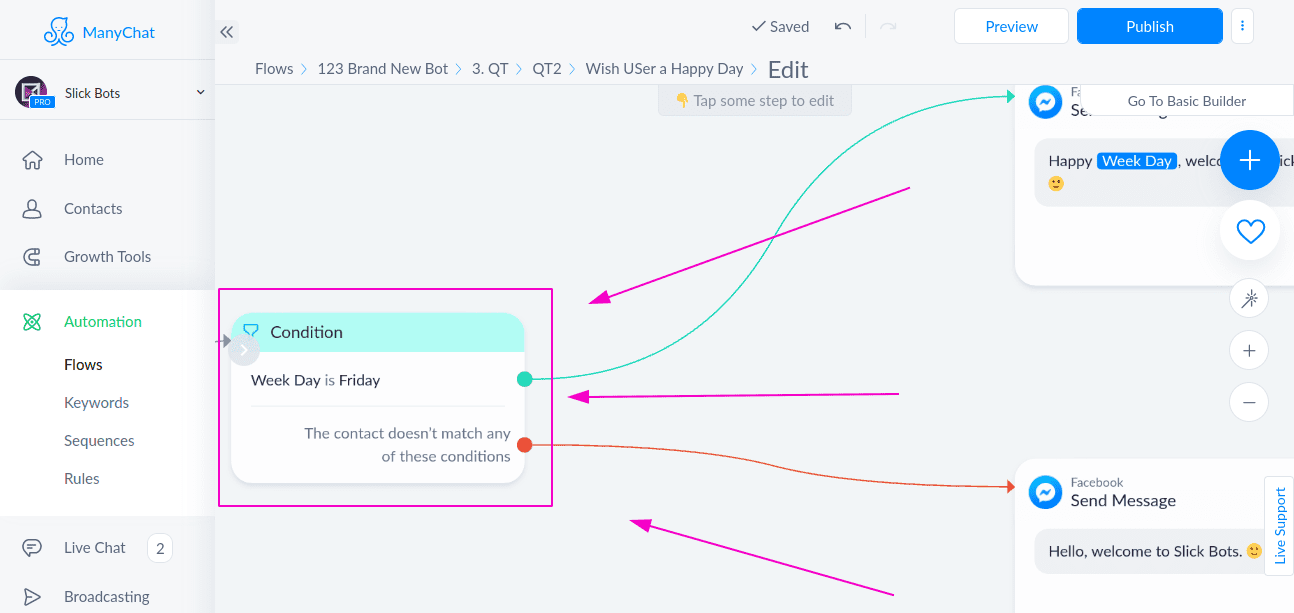Click the Publish button
Image resolution: width=1294 pixels, height=613 pixels.
coord(1150,26)
